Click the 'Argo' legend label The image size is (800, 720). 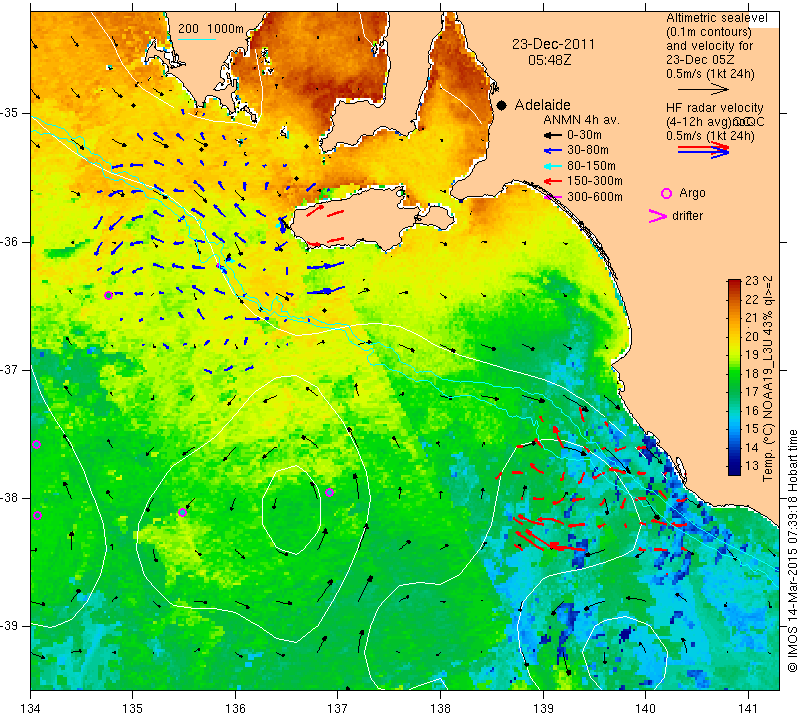pos(692,193)
